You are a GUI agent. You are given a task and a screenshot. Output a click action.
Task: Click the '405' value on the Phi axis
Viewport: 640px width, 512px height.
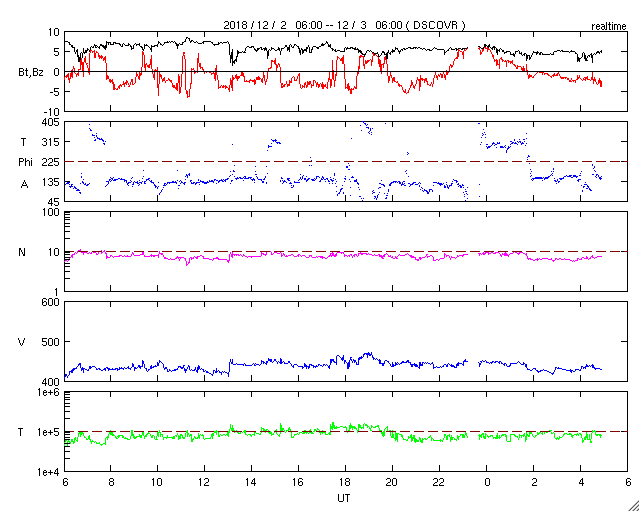pos(51,122)
